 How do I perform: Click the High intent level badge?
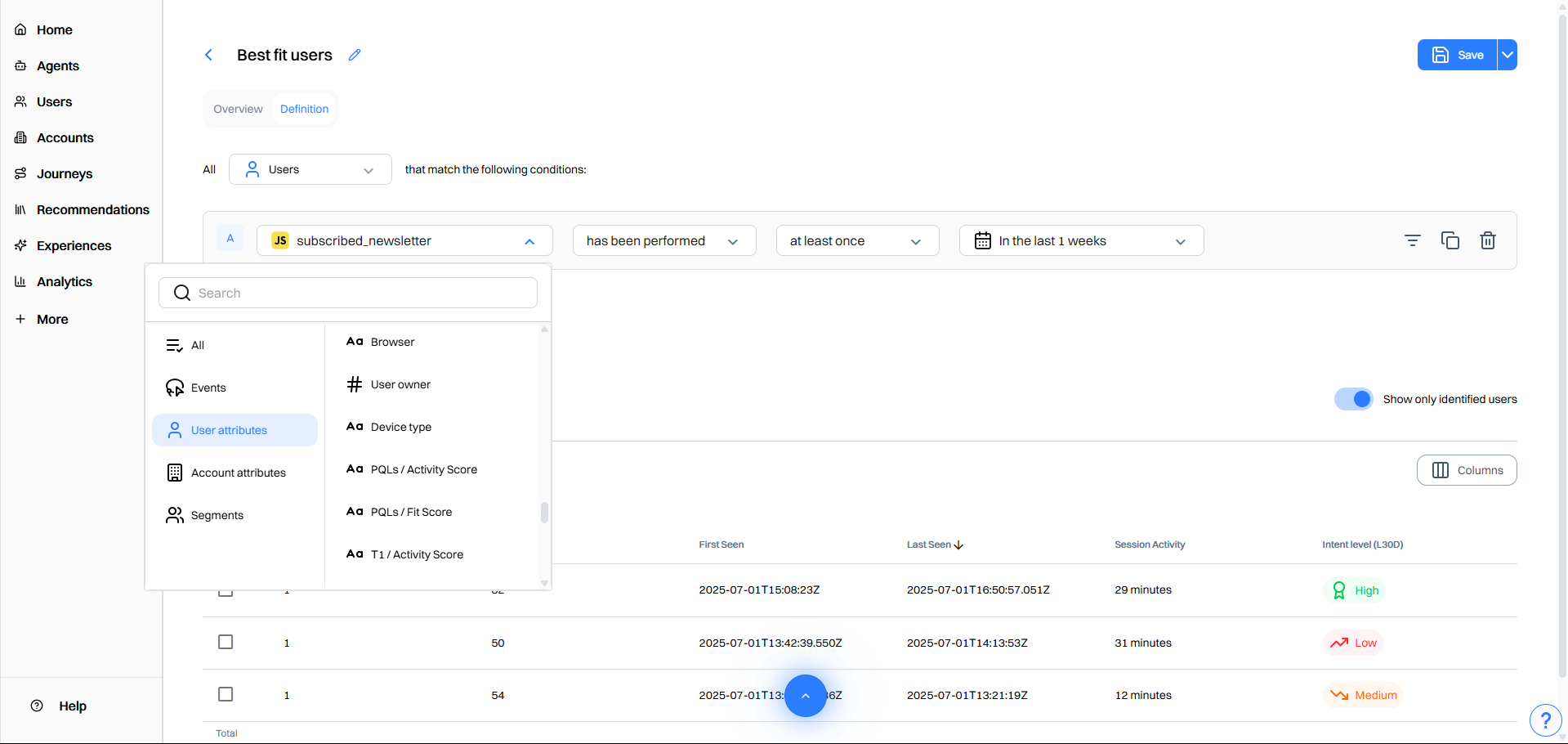point(1355,590)
